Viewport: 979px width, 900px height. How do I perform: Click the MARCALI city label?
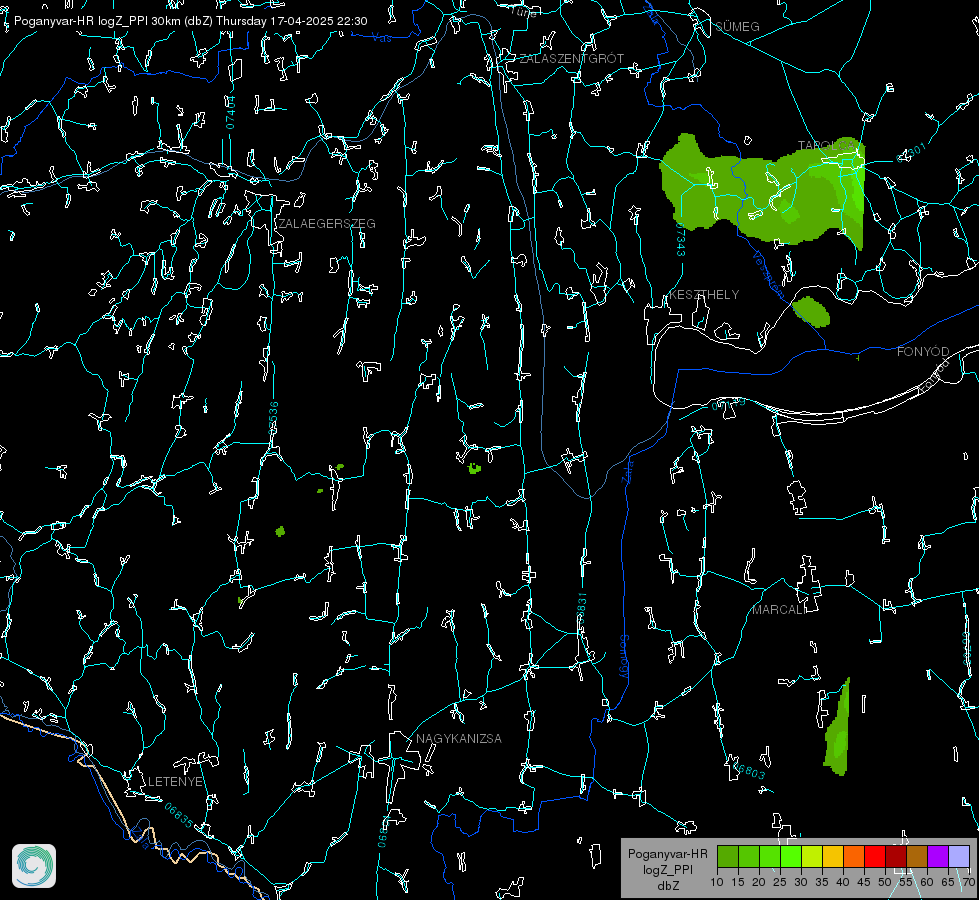click(x=779, y=610)
